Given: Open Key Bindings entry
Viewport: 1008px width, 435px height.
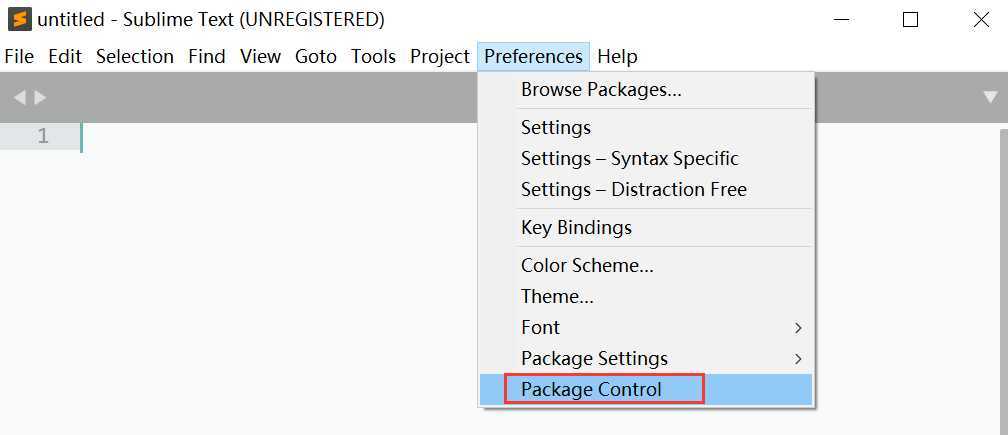Looking at the screenshot, I should (x=646, y=227).
